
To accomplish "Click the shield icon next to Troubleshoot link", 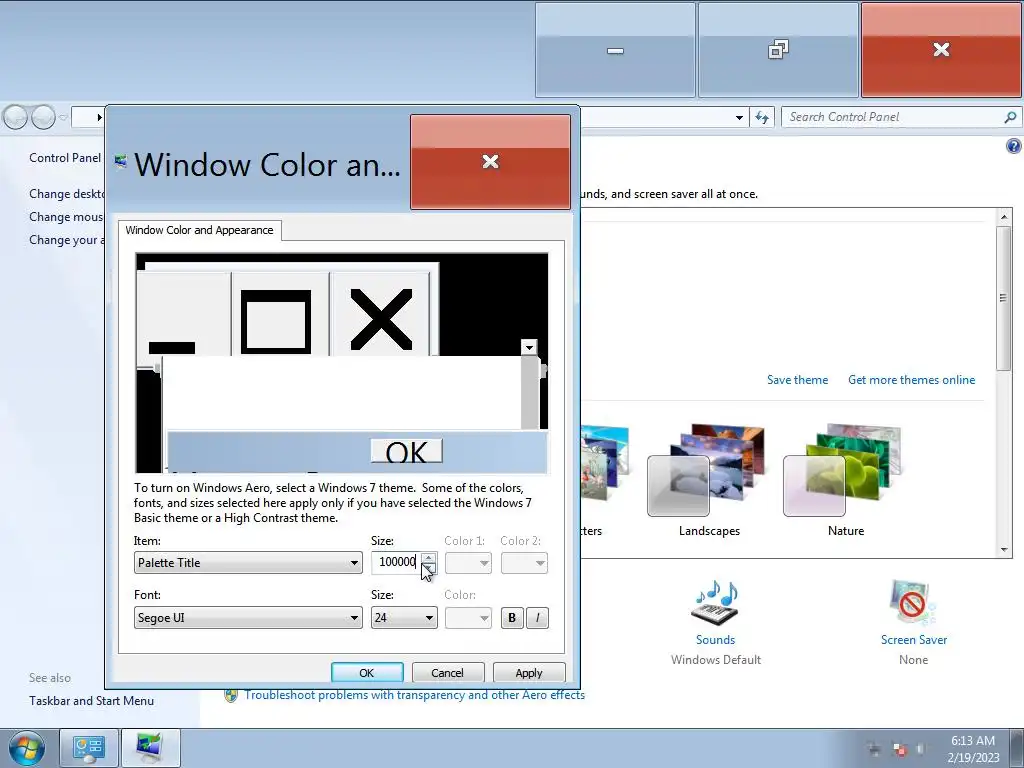I will 231,696.
